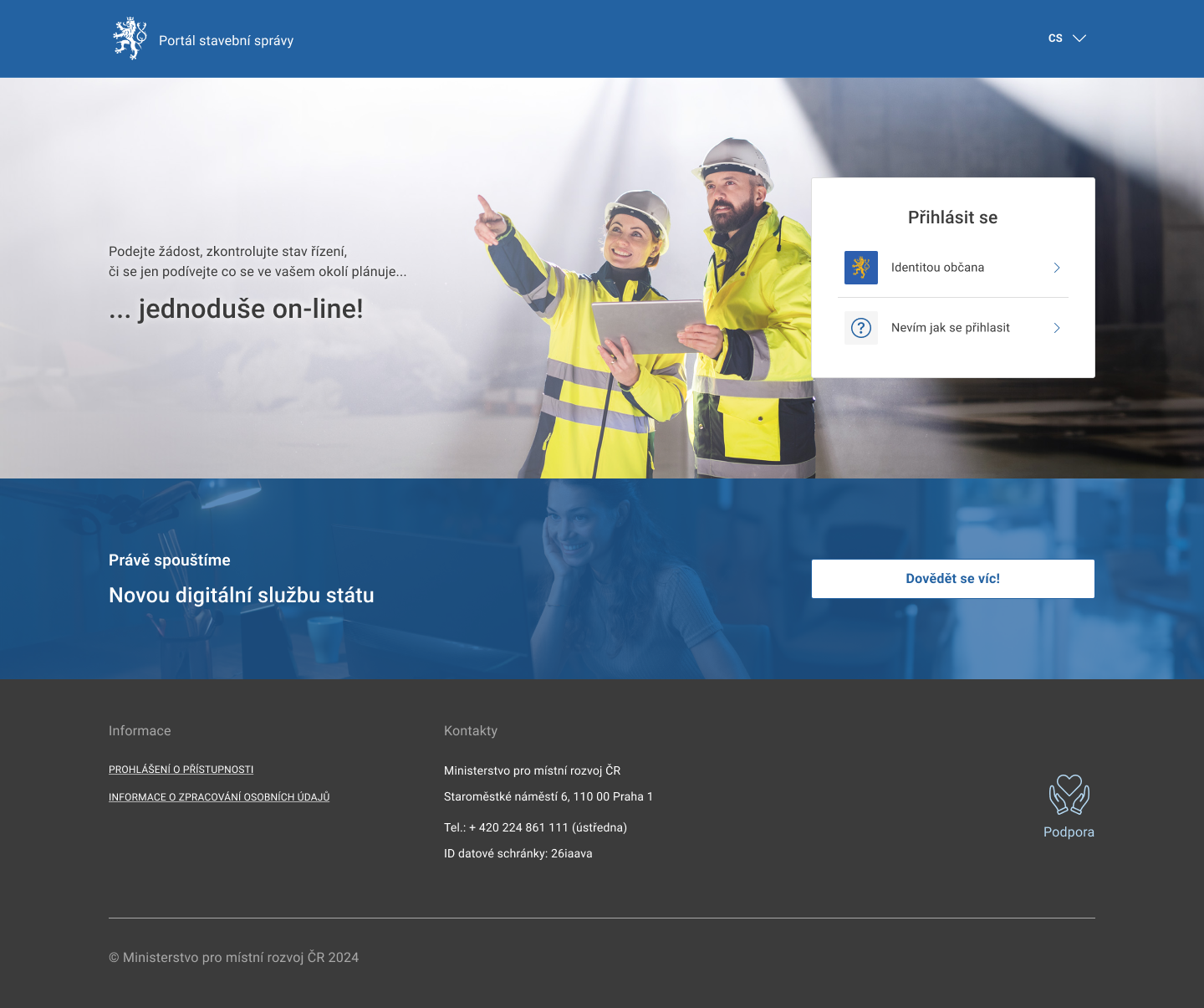Viewport: 1204px width, 1008px height.
Task: Click the jednoduše on-line! hero headline
Action: 236,310
